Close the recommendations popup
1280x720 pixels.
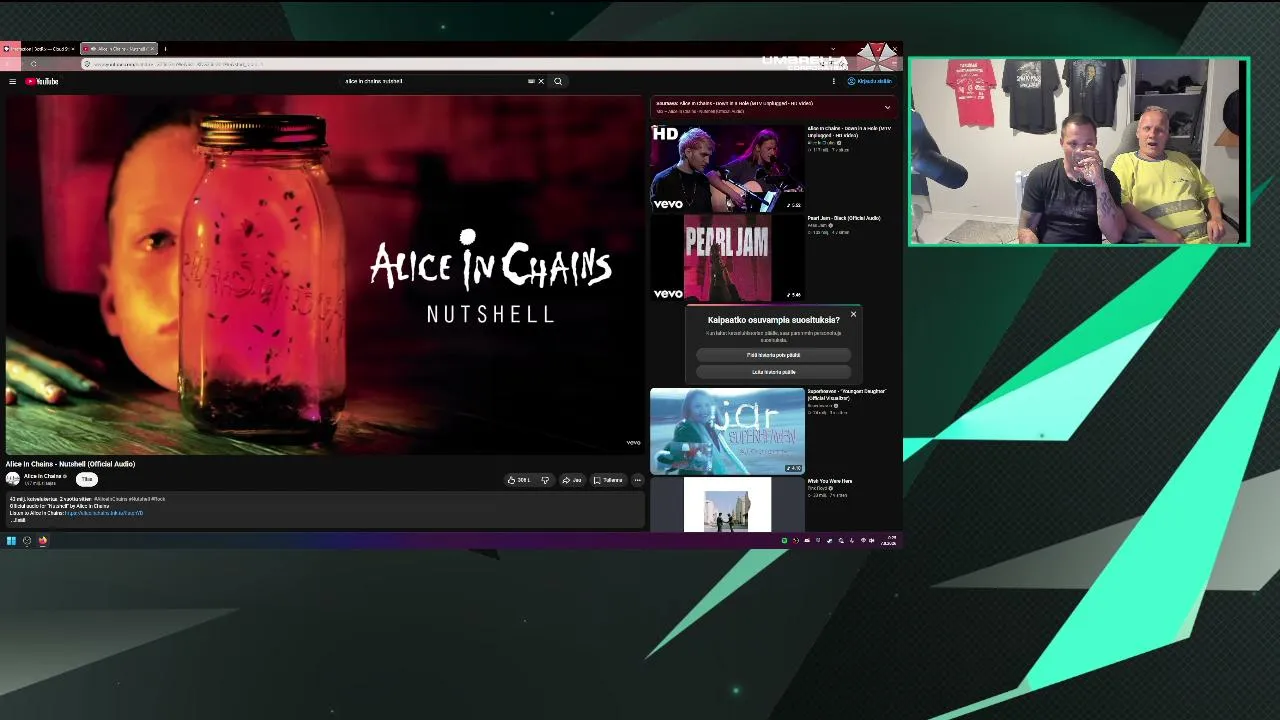pos(853,314)
